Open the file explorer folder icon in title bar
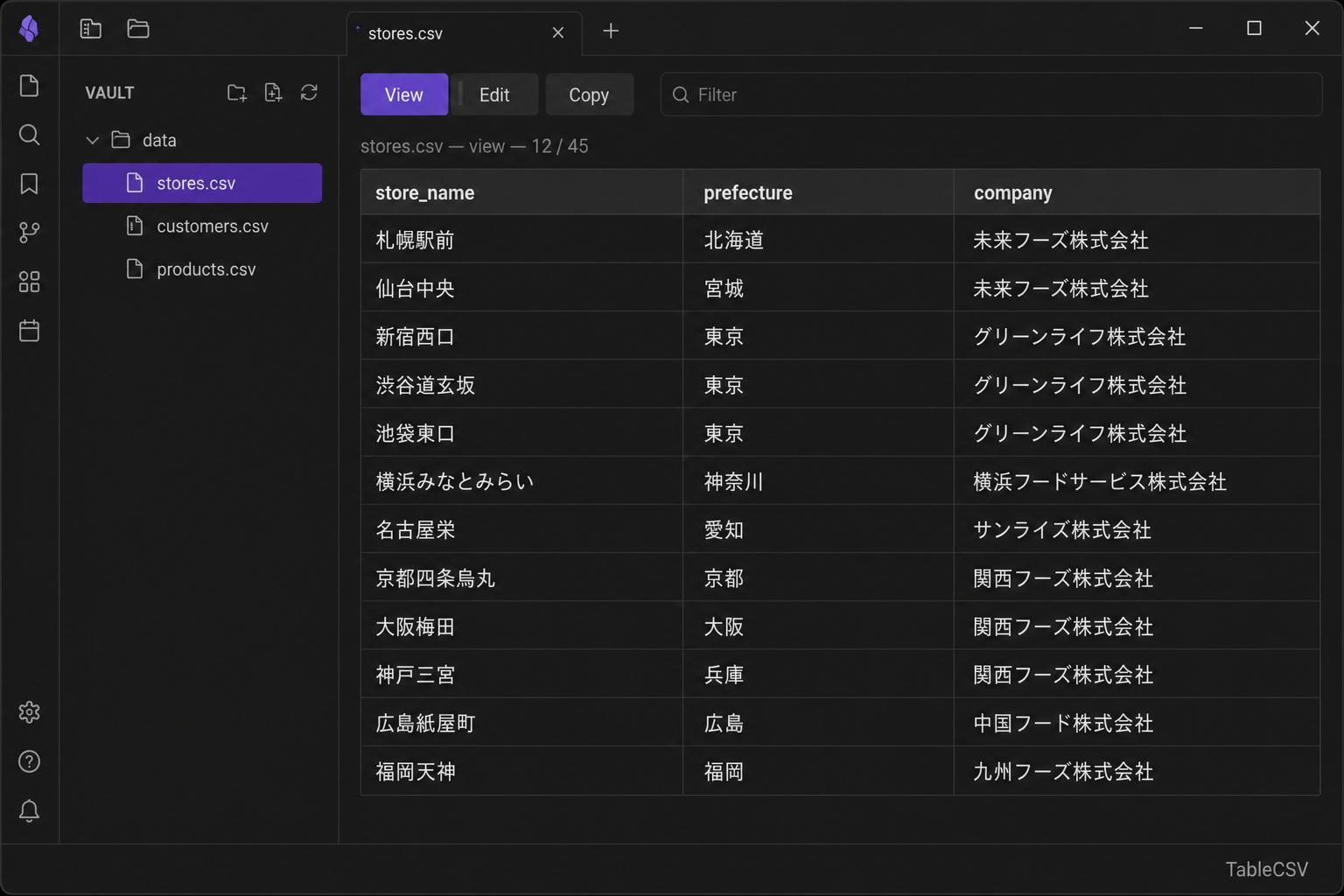 click(138, 29)
